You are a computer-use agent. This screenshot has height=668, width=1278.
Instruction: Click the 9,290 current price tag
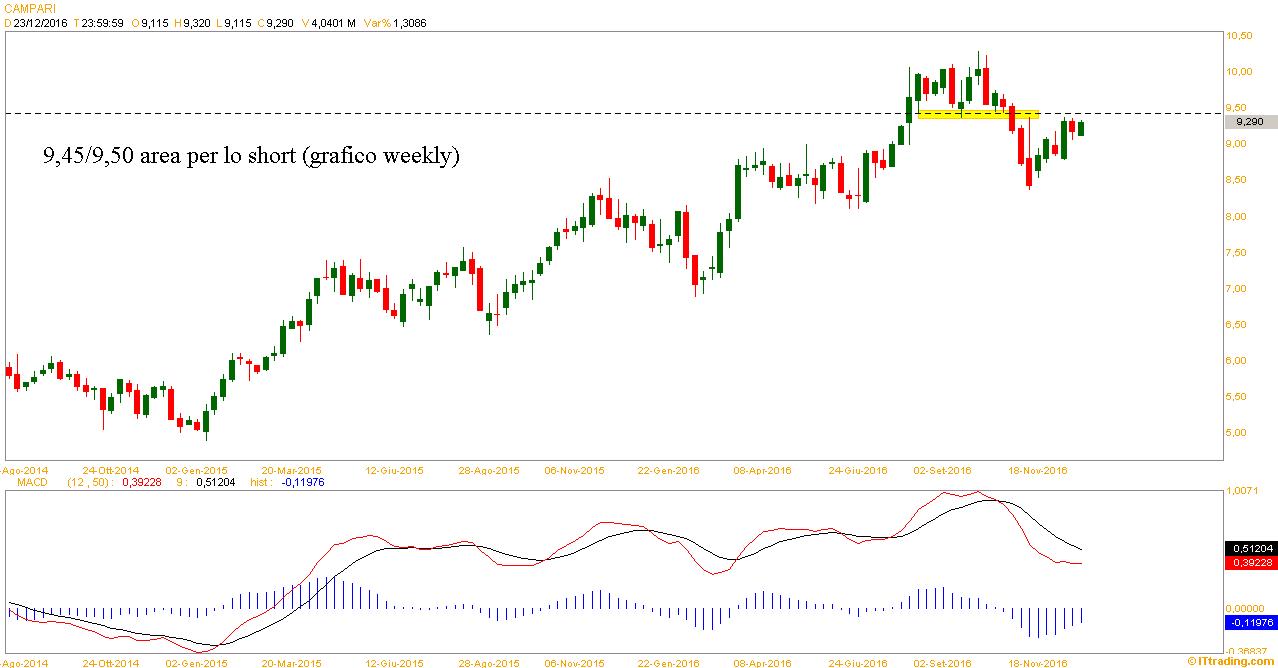(1250, 122)
